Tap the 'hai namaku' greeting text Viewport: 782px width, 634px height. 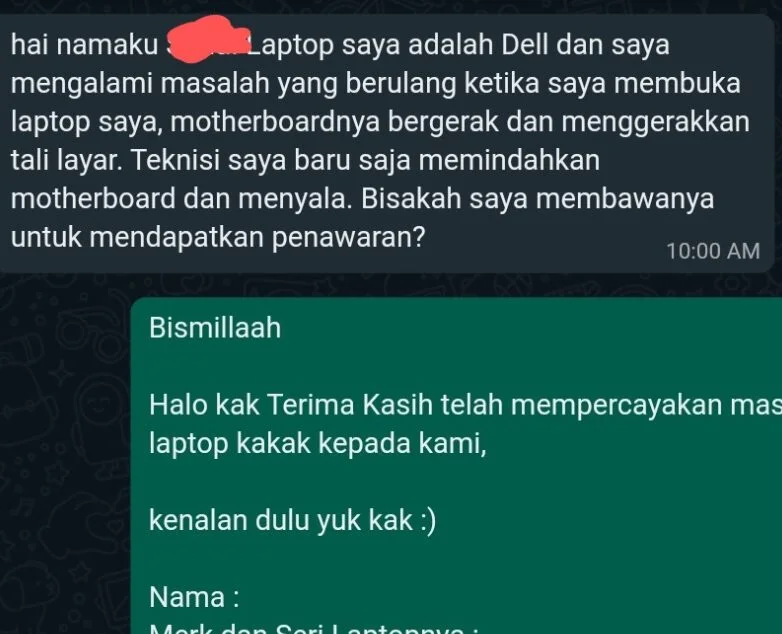(x=84, y=45)
